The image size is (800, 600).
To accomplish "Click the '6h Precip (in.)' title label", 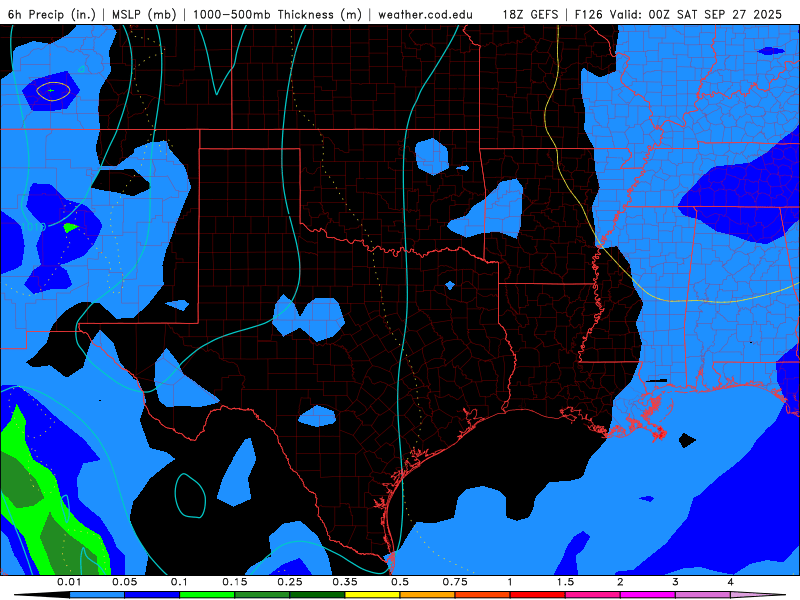I will point(52,14).
